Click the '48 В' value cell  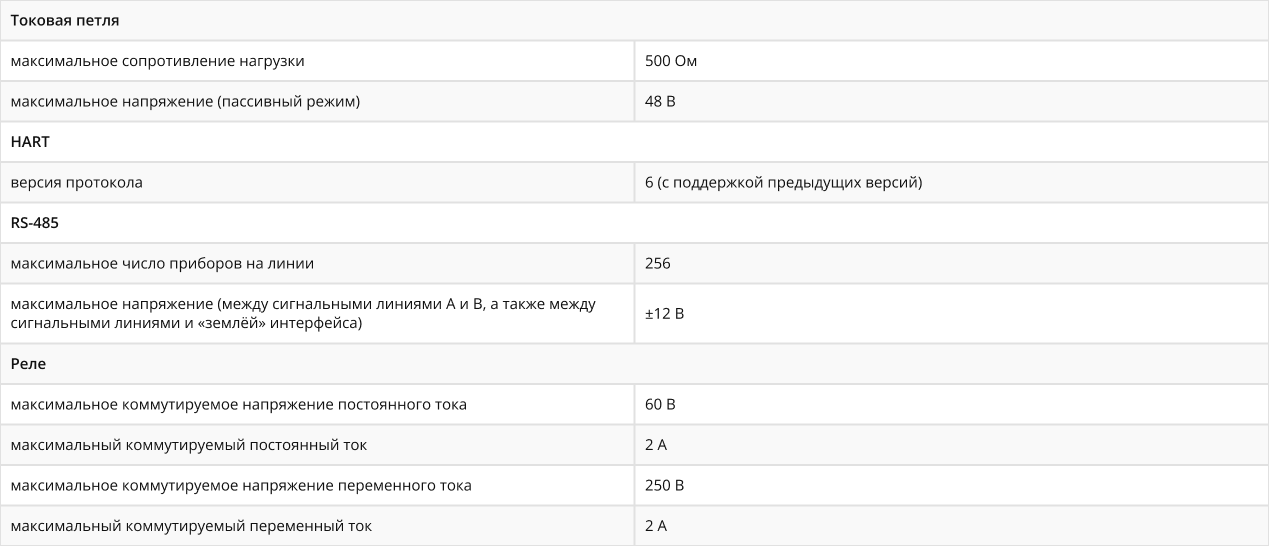(x=951, y=101)
